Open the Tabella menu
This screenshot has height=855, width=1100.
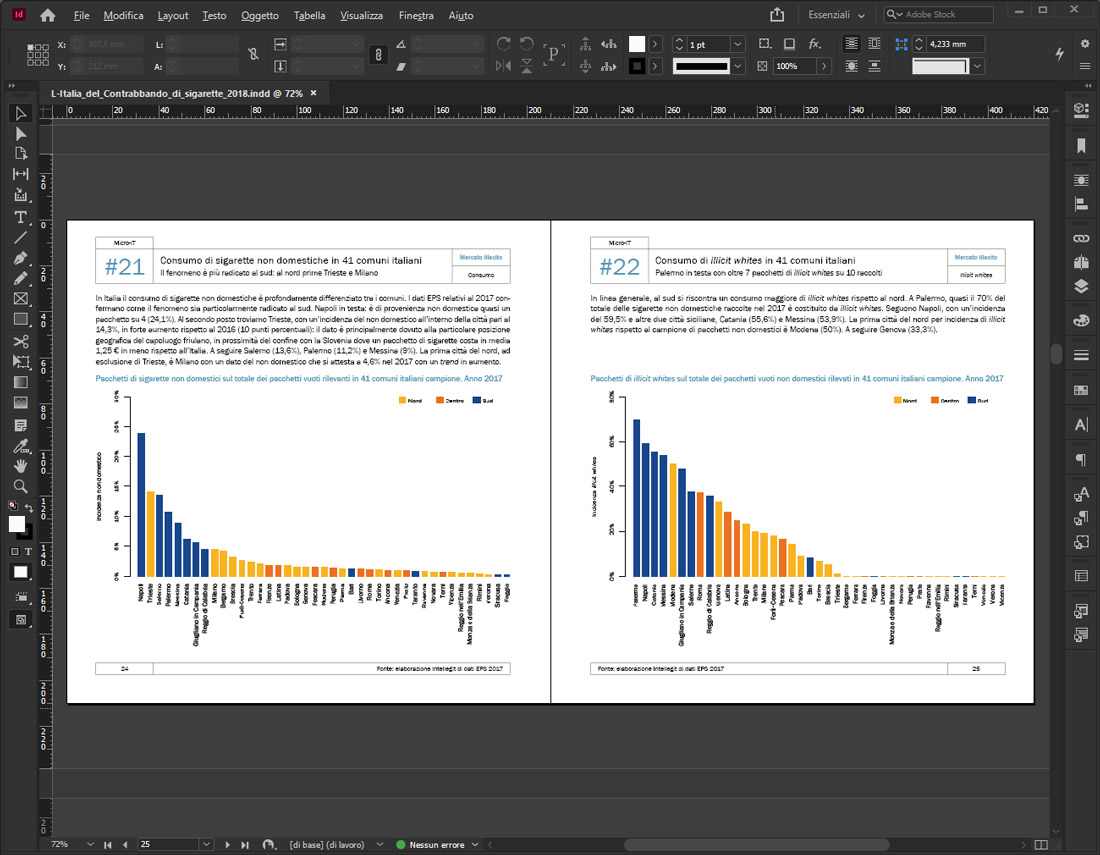pyautogui.click(x=309, y=16)
